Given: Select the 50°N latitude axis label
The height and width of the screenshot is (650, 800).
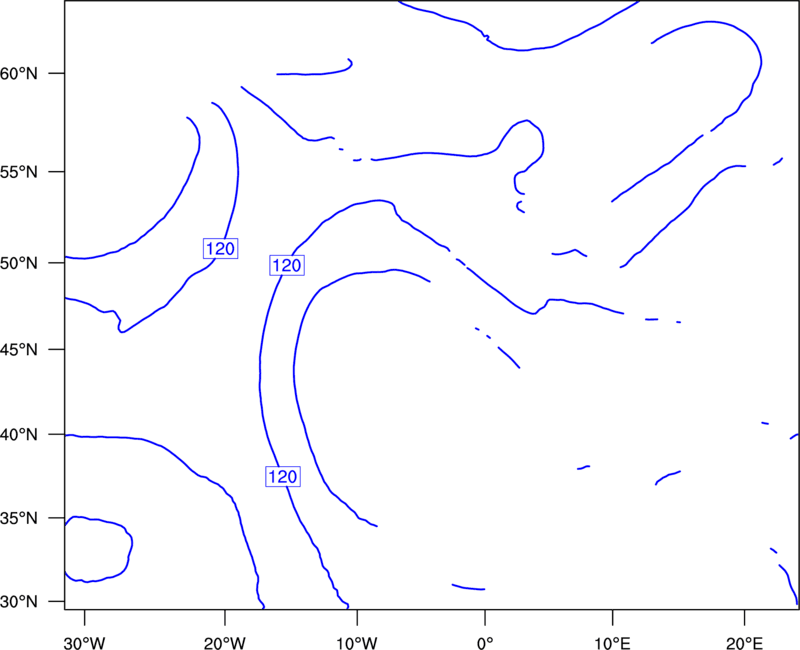Looking at the screenshot, I should click(19, 263).
